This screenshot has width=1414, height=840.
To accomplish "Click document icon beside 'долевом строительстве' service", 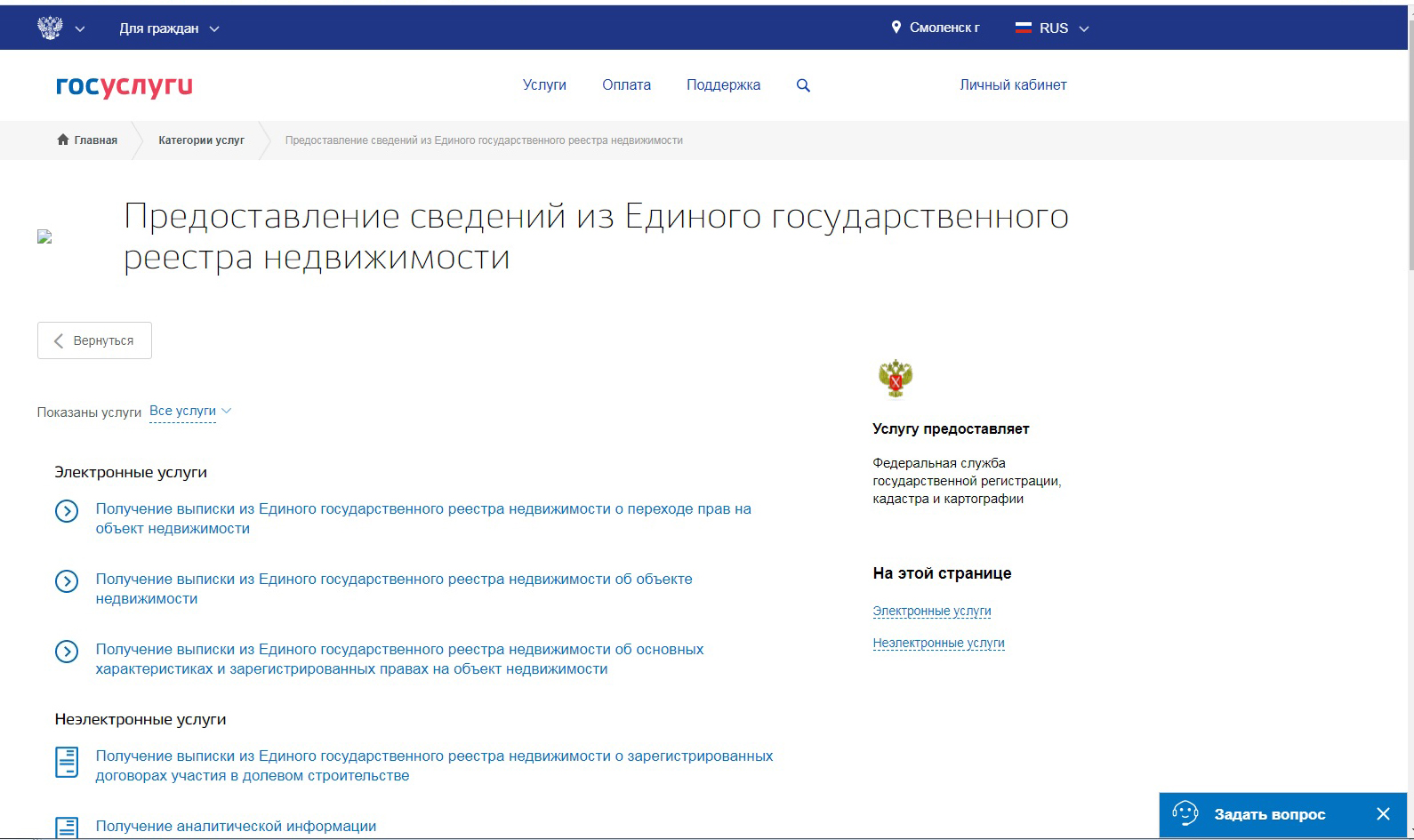I will click(67, 762).
